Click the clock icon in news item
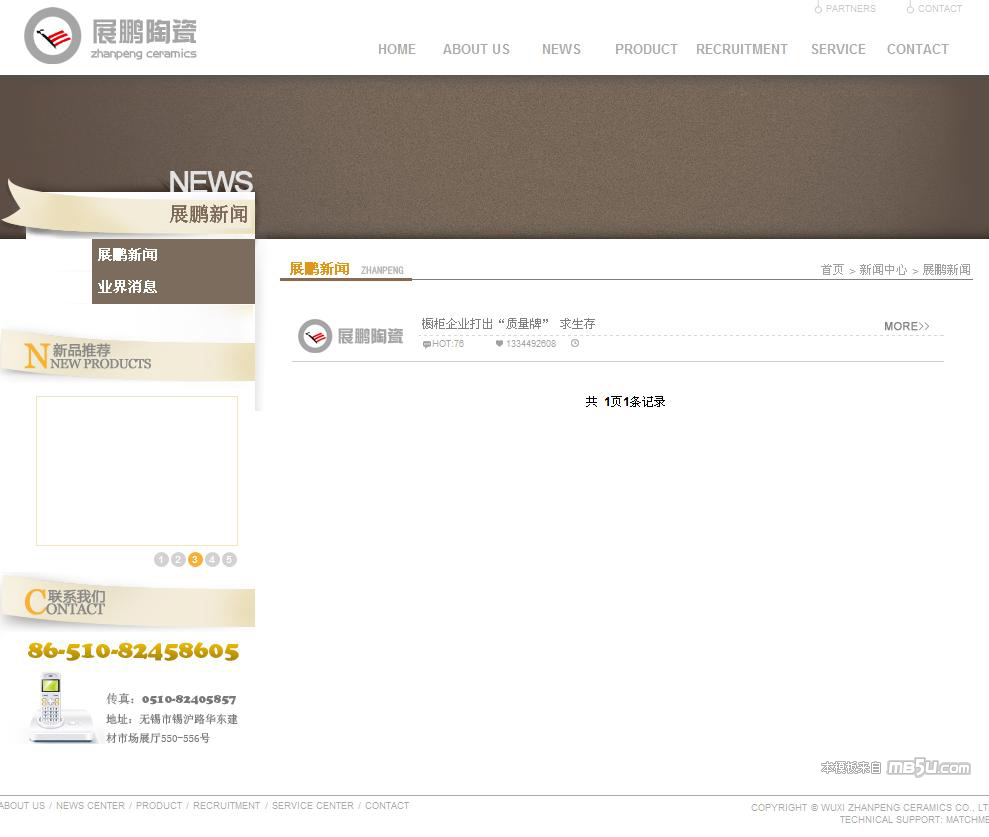 pos(575,344)
